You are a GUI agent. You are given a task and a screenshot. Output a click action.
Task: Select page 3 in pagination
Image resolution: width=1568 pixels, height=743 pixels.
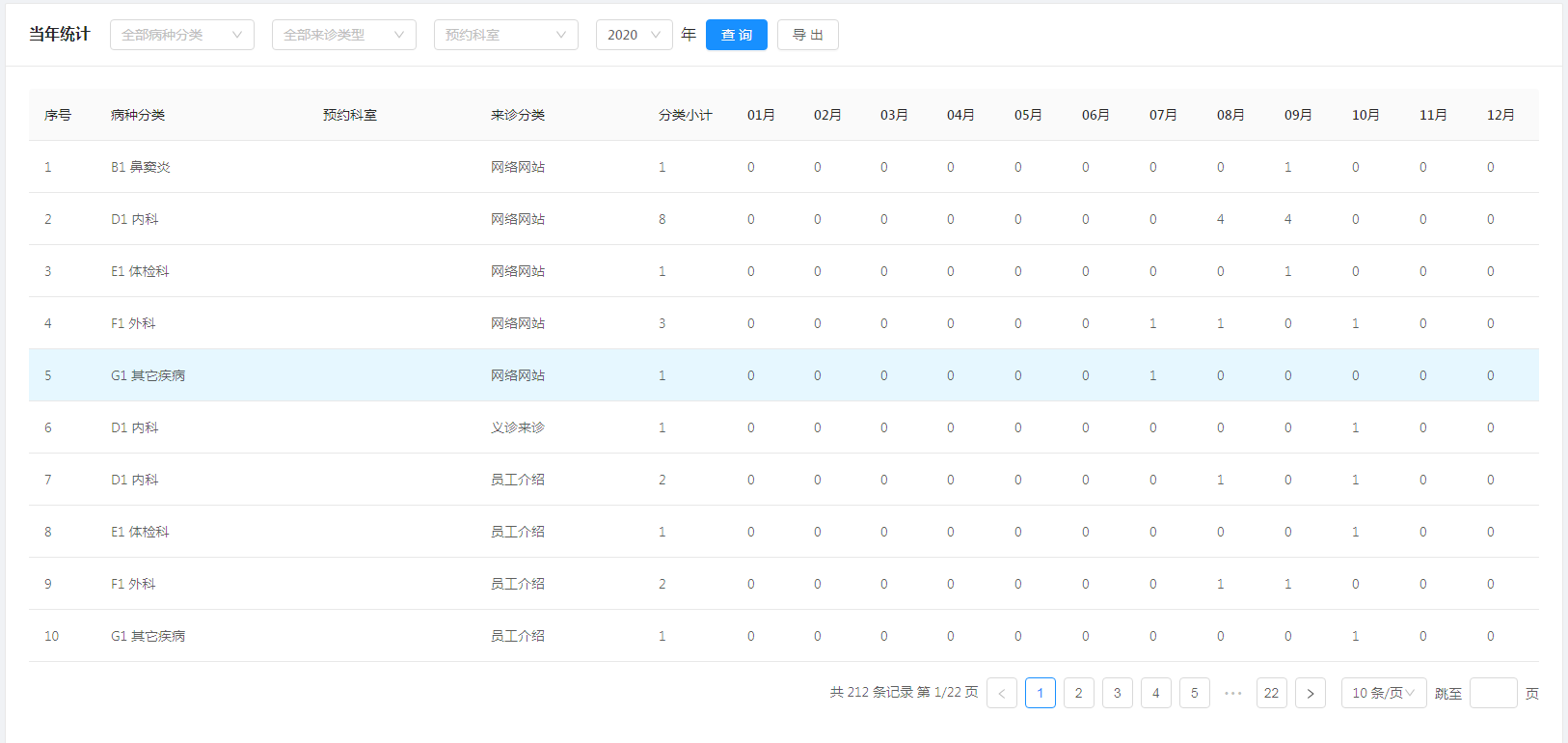[x=1118, y=693]
